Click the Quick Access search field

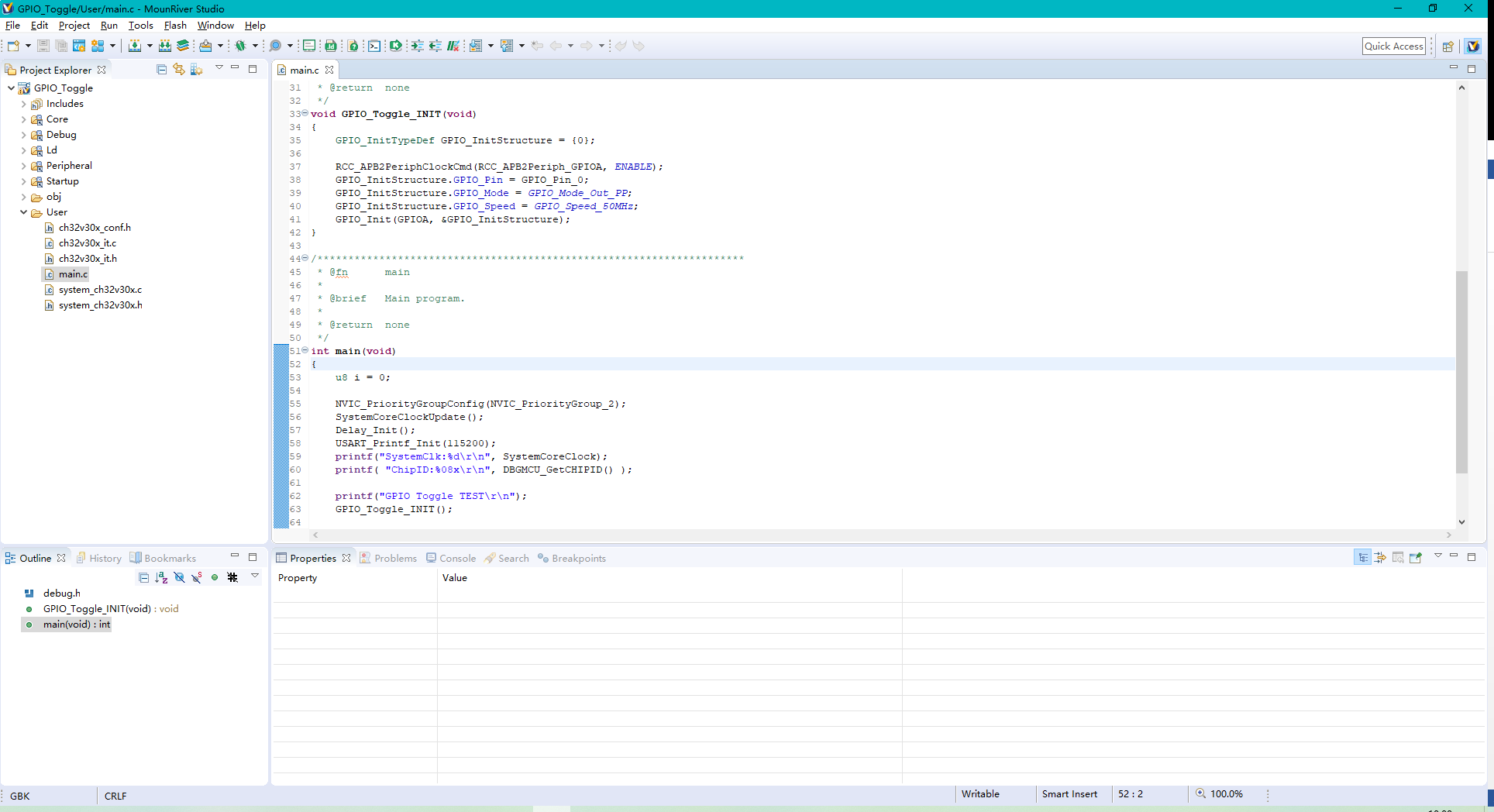click(x=1394, y=46)
